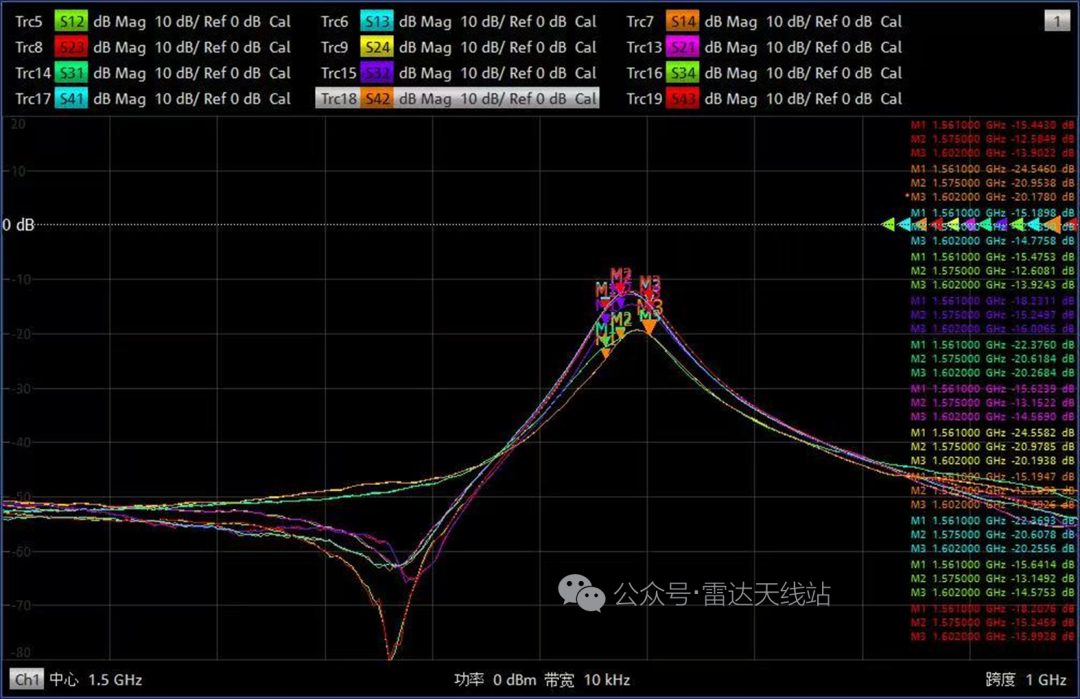Click the span 1 GHz readout
The height and width of the screenshot is (699, 1080).
pos(1026,680)
